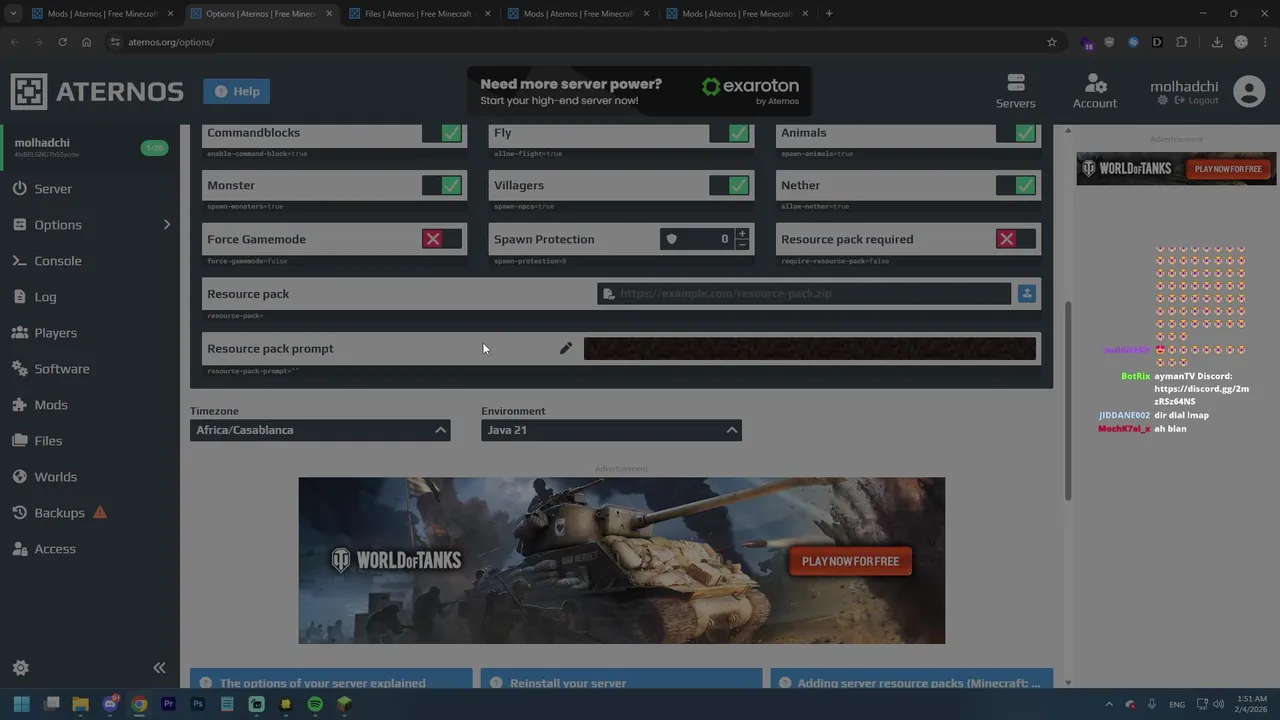The height and width of the screenshot is (720, 1280).
Task: Click the Backups warning triangle icon
Action: click(x=100, y=512)
